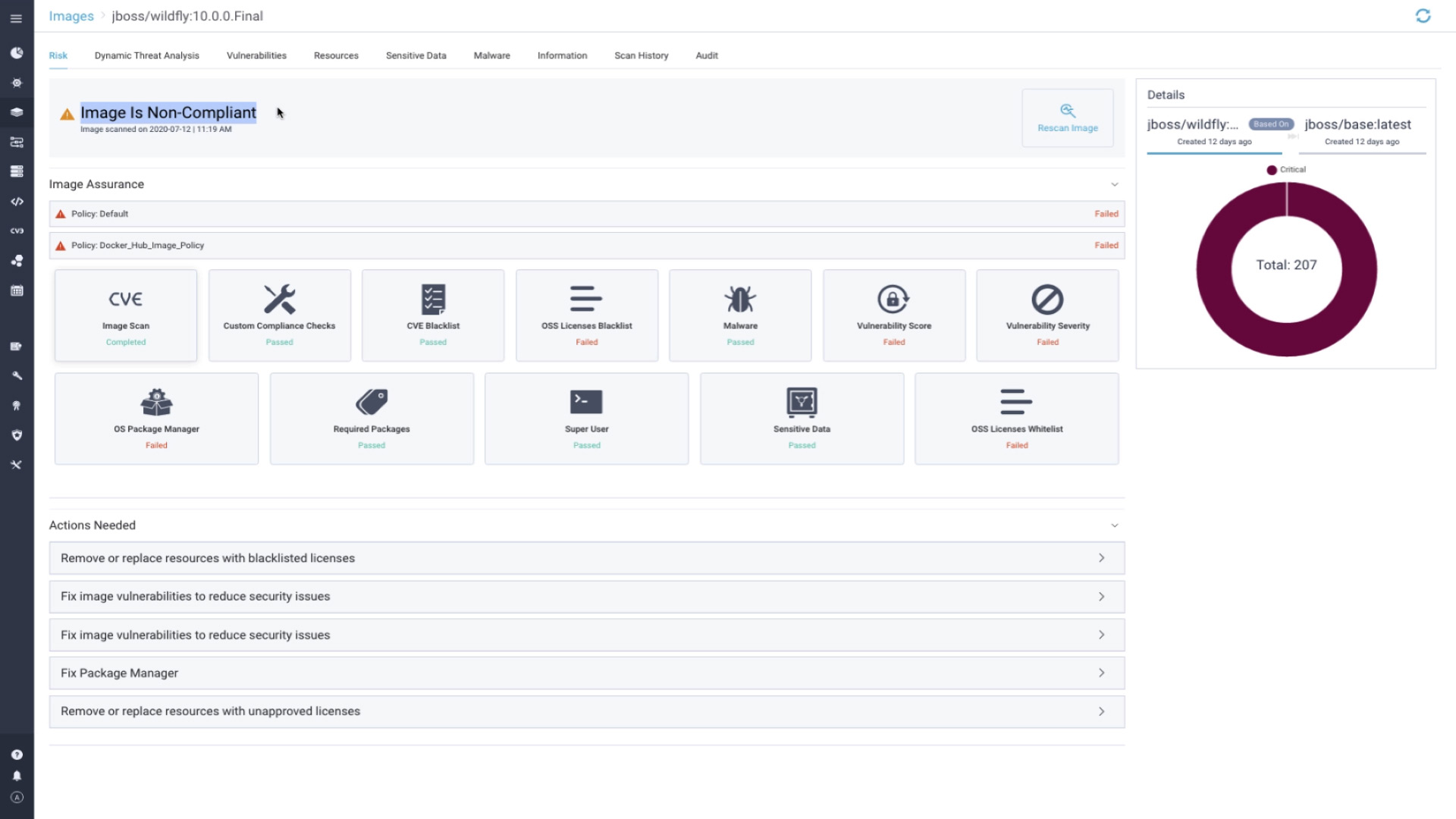
Task: Open the Sensitive Data card
Action: [802, 419]
